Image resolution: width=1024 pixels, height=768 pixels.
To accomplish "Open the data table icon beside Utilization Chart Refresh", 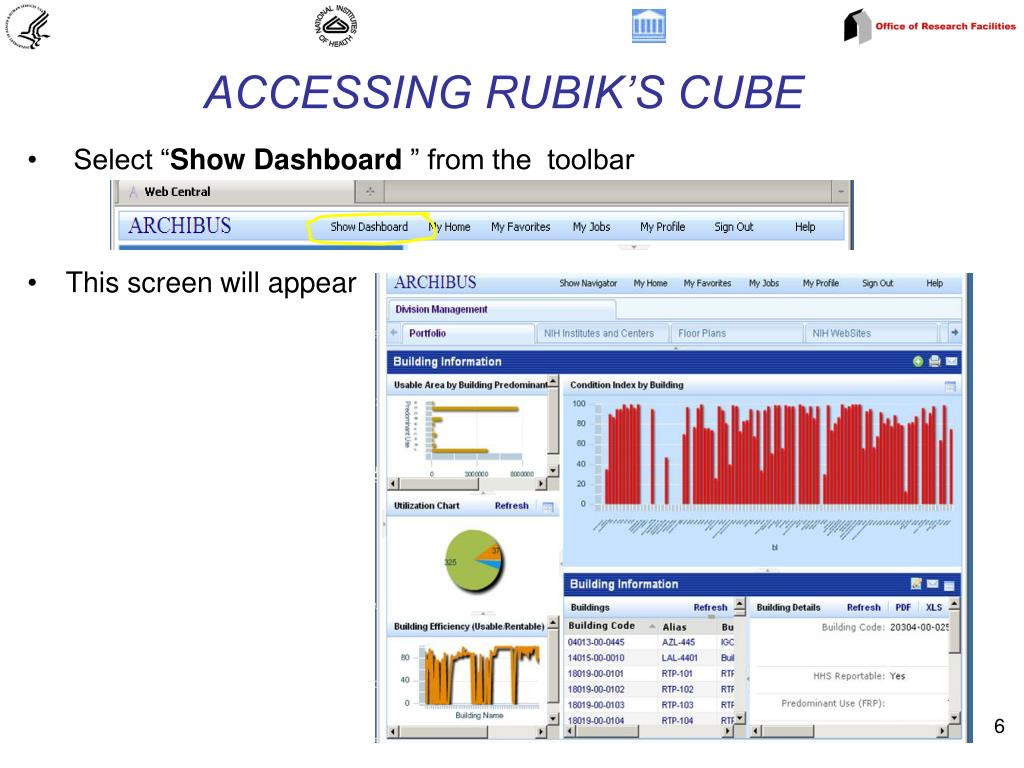I will (548, 507).
